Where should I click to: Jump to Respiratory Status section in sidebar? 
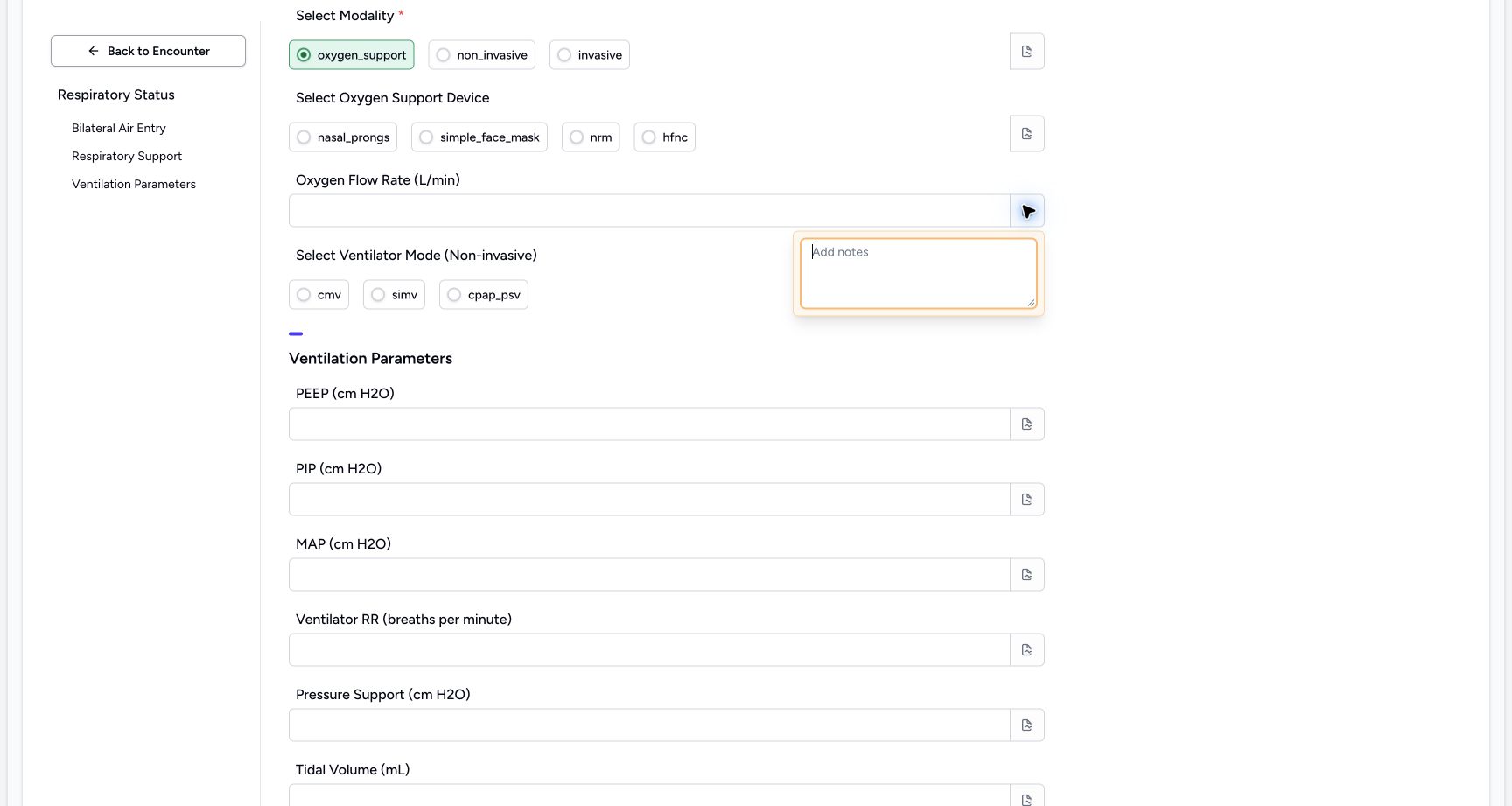pyautogui.click(x=116, y=95)
